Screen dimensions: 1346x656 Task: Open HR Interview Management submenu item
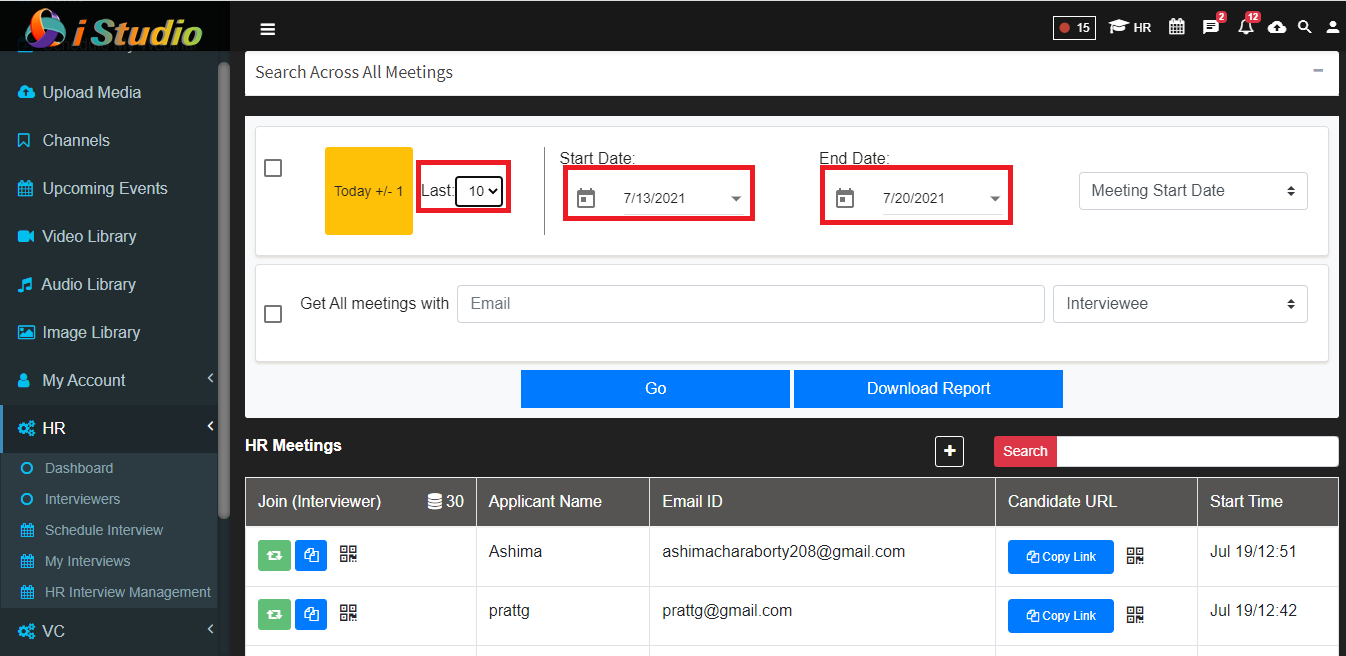point(128,592)
